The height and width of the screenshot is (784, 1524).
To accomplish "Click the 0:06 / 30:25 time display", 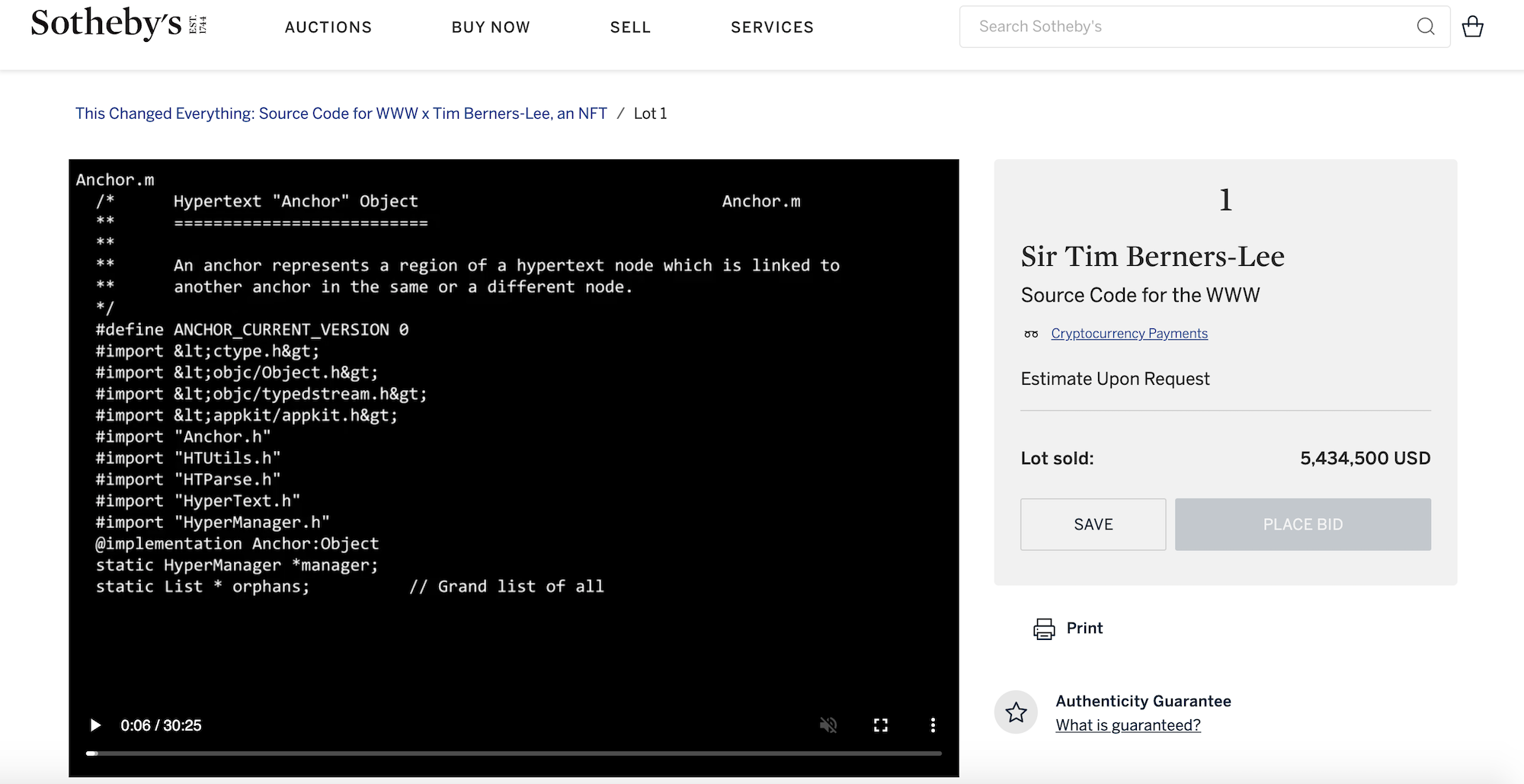I will [x=161, y=725].
